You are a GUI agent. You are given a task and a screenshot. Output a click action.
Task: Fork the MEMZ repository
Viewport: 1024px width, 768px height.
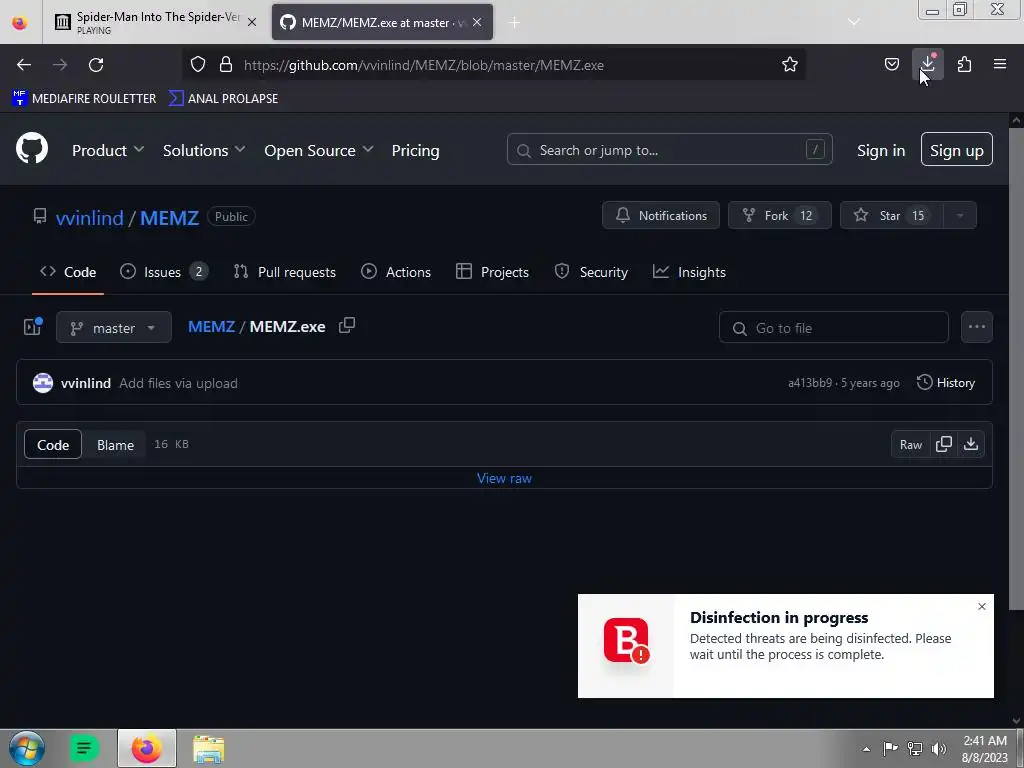pos(780,216)
